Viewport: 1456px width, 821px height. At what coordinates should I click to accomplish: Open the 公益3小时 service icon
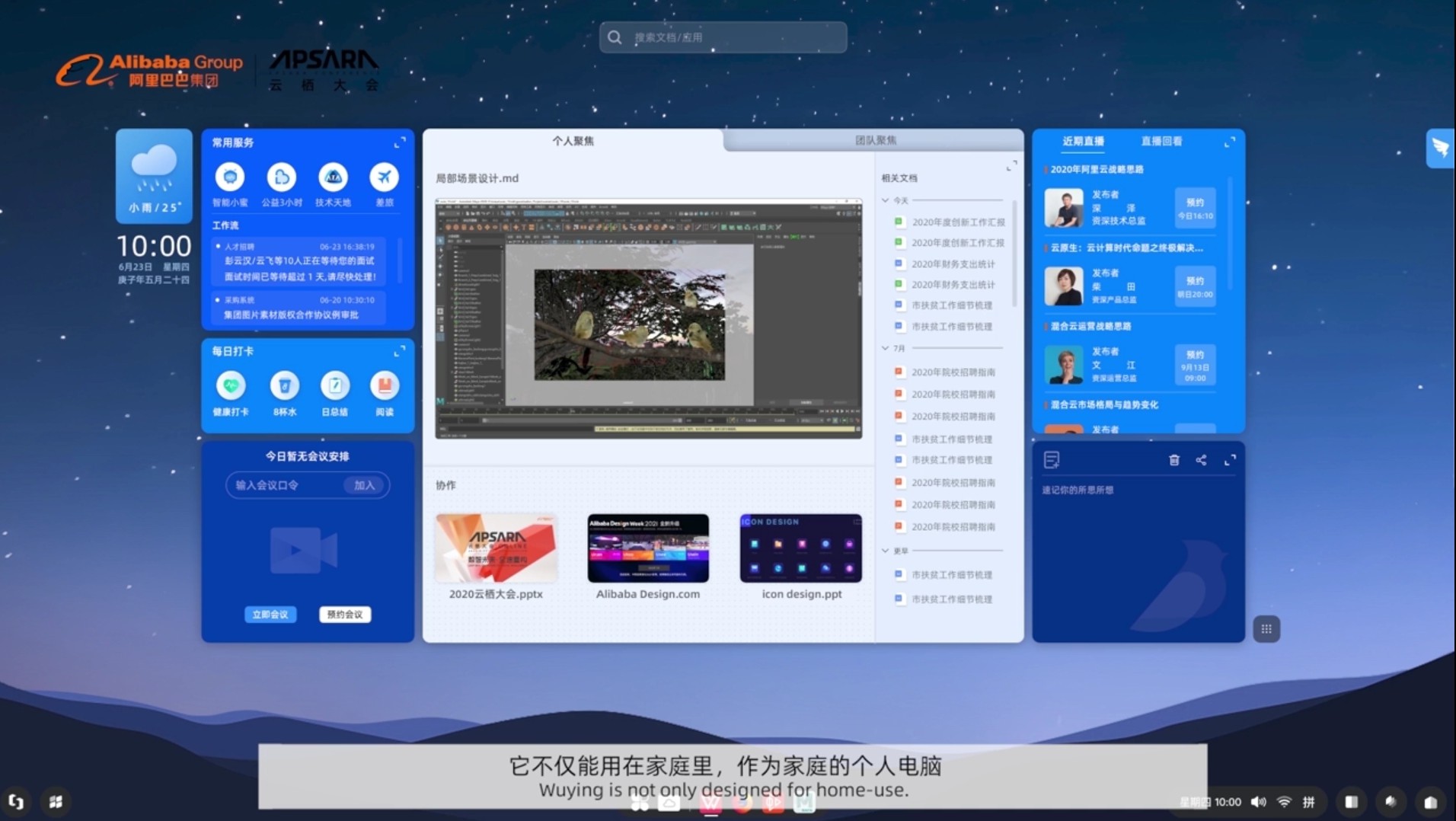282,177
